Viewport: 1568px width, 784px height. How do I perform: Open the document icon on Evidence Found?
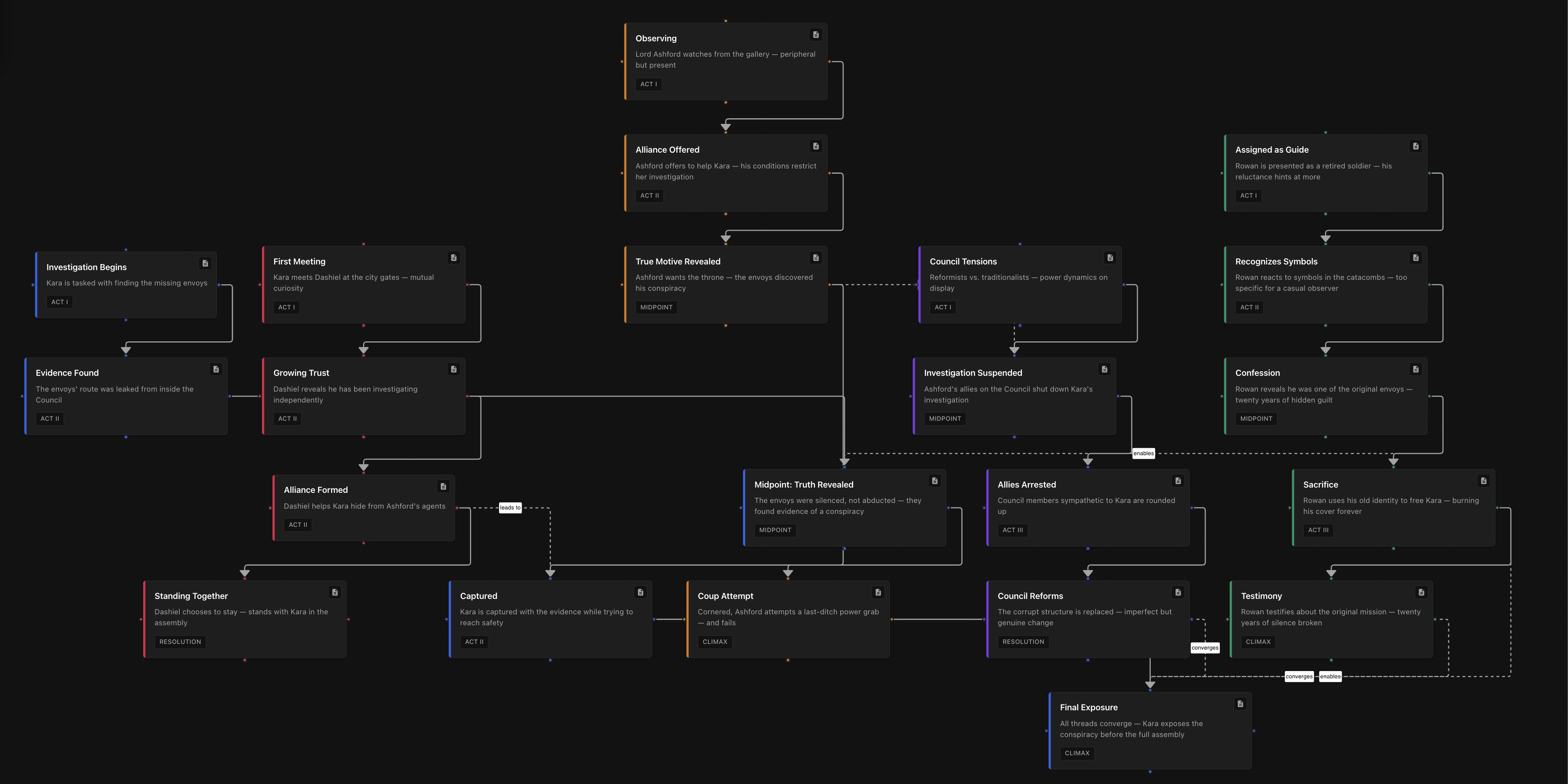(215, 369)
